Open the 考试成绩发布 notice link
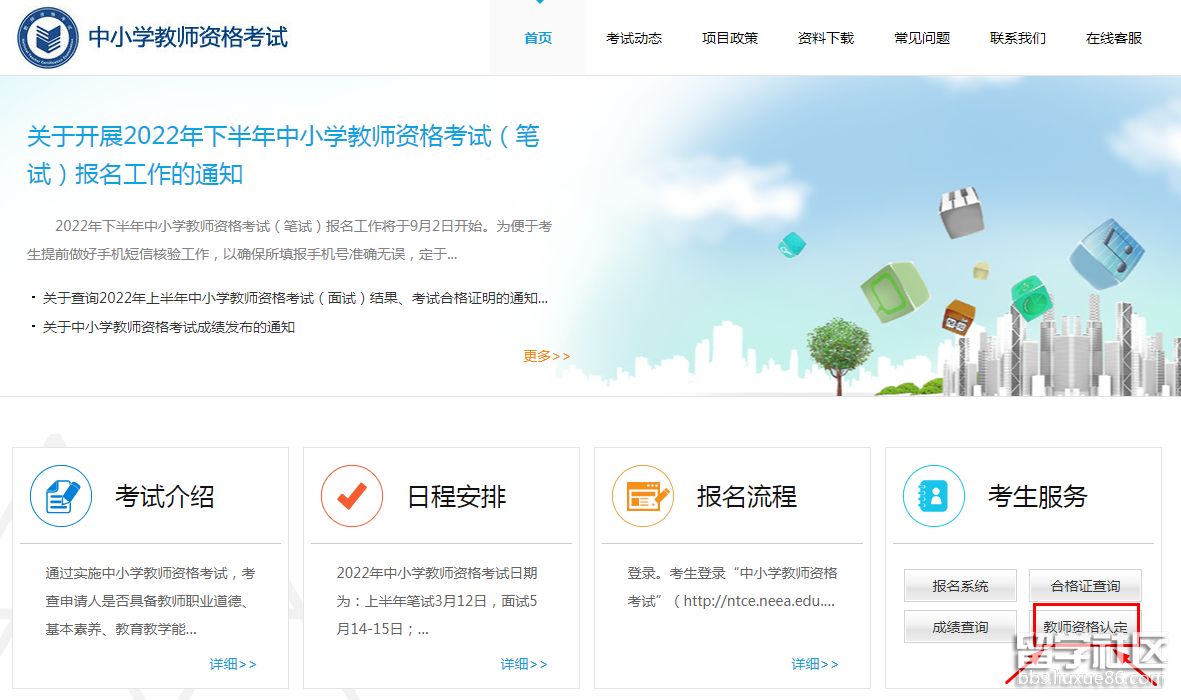Viewport: 1181px width, 700px height. 168,327
